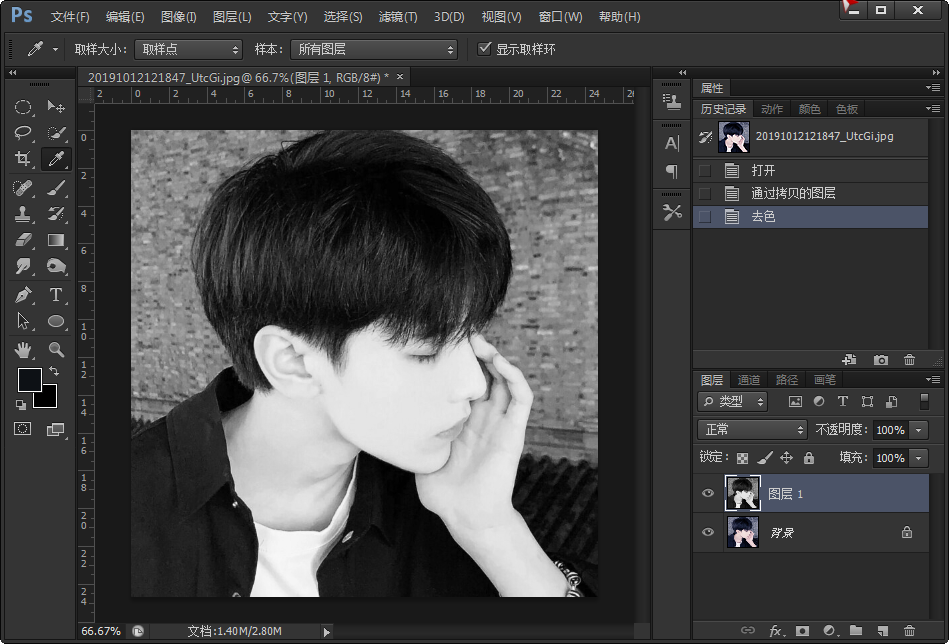Delete layer using the layers trash icon
Screen dimensions: 949x644
point(909,631)
